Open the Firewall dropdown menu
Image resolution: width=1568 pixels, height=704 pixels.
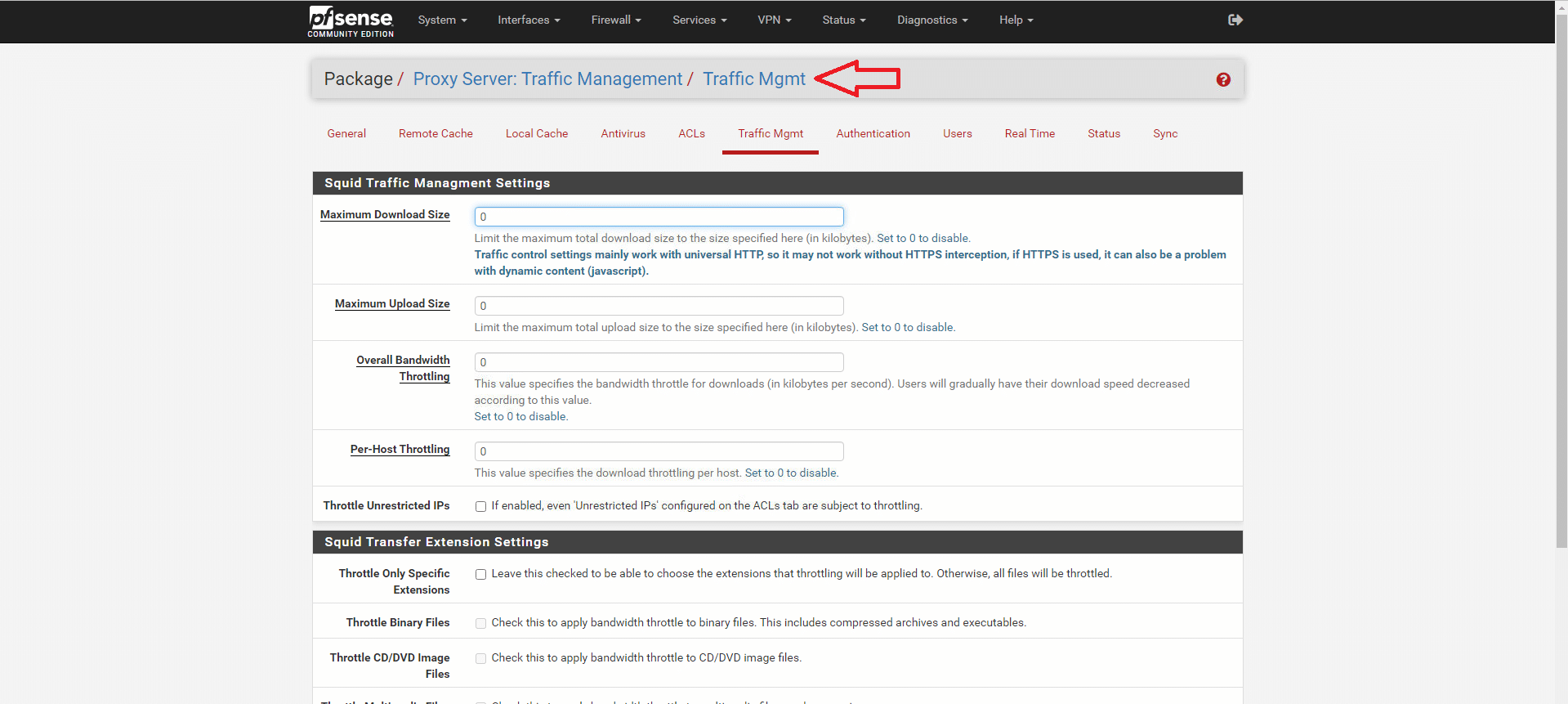pyautogui.click(x=616, y=20)
